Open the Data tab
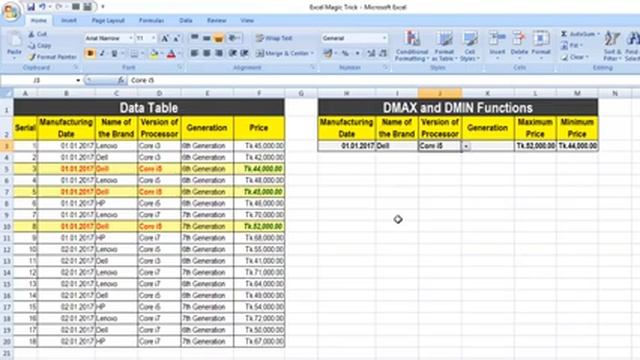640x360 pixels. pyautogui.click(x=186, y=20)
